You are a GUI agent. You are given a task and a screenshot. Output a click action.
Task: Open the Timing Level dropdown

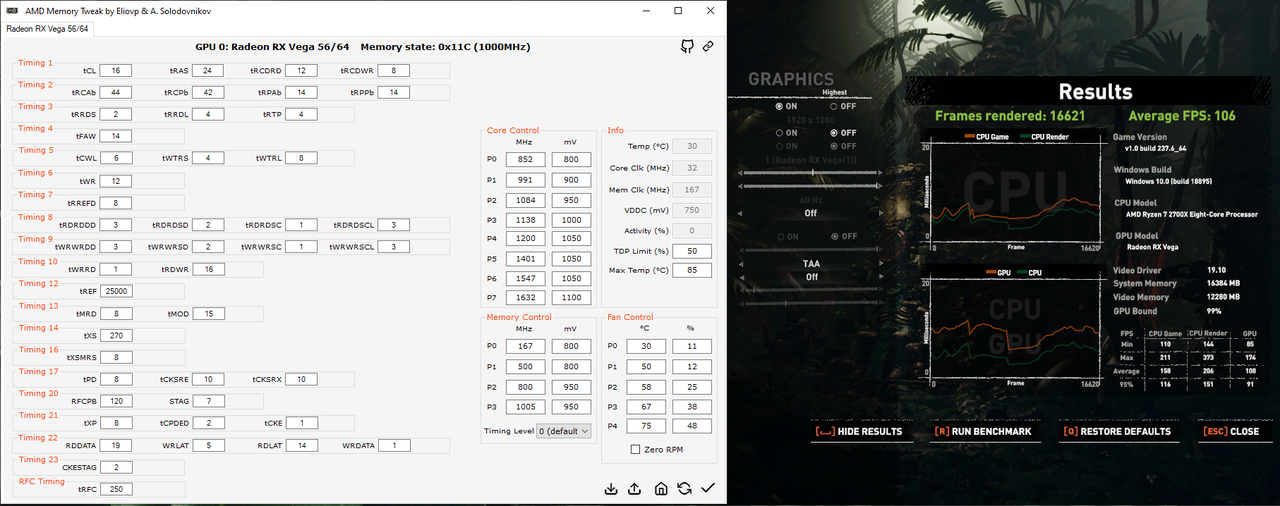pyautogui.click(x=564, y=430)
